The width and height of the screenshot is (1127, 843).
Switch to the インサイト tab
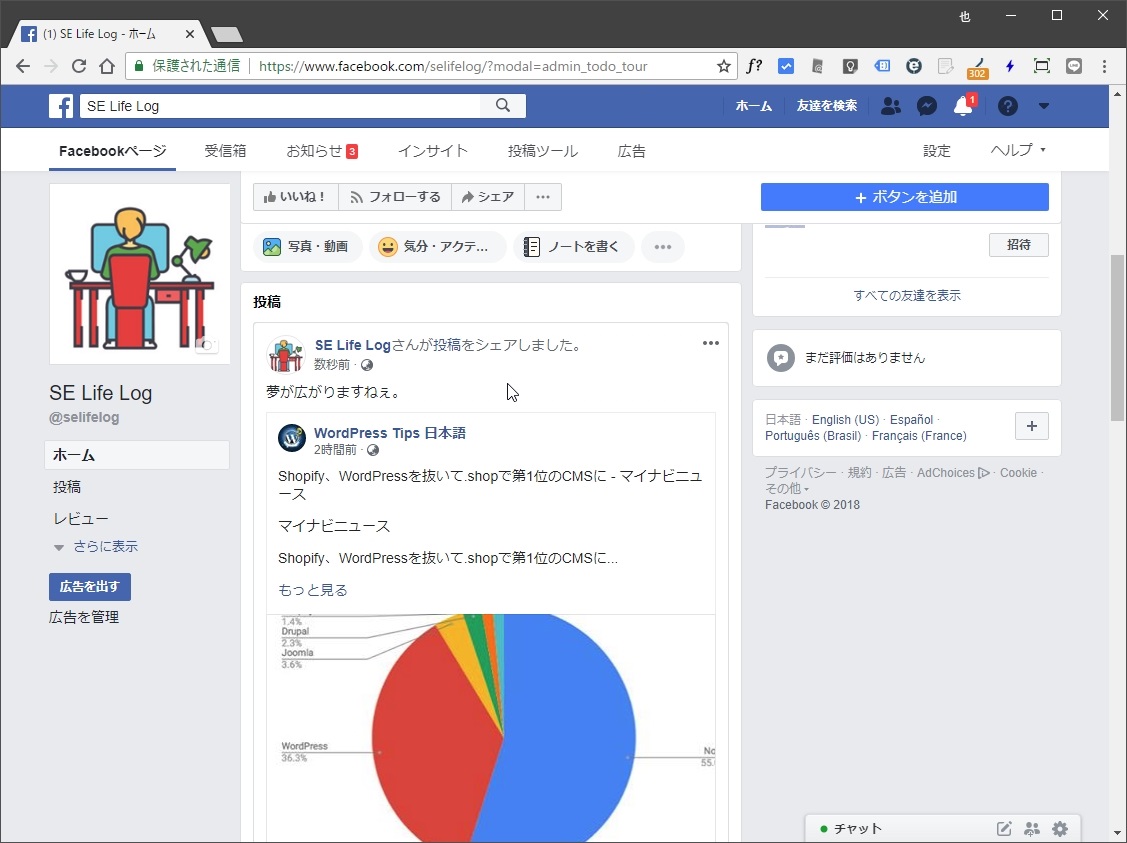point(432,151)
